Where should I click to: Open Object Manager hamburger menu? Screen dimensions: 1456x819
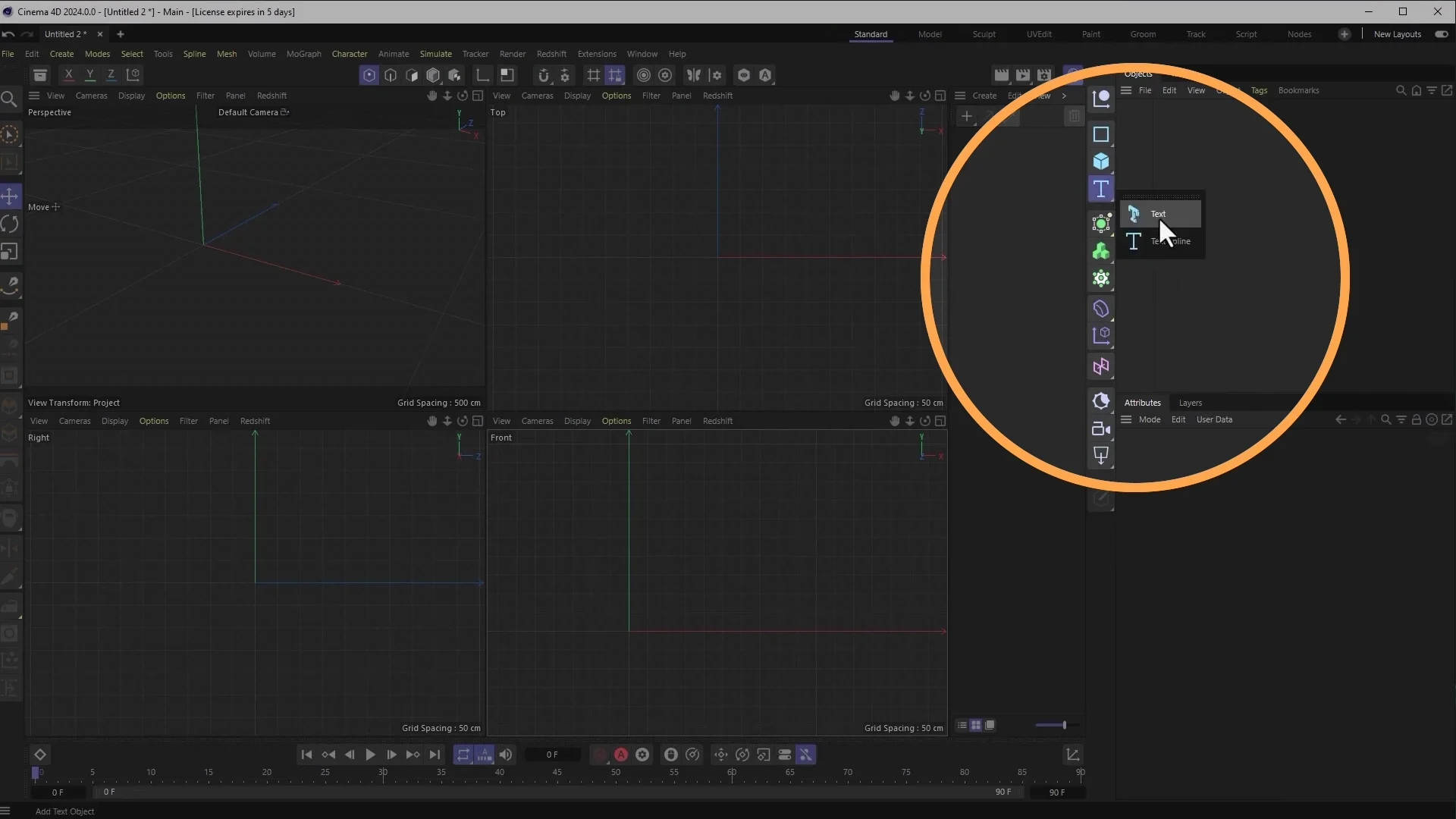1126,90
